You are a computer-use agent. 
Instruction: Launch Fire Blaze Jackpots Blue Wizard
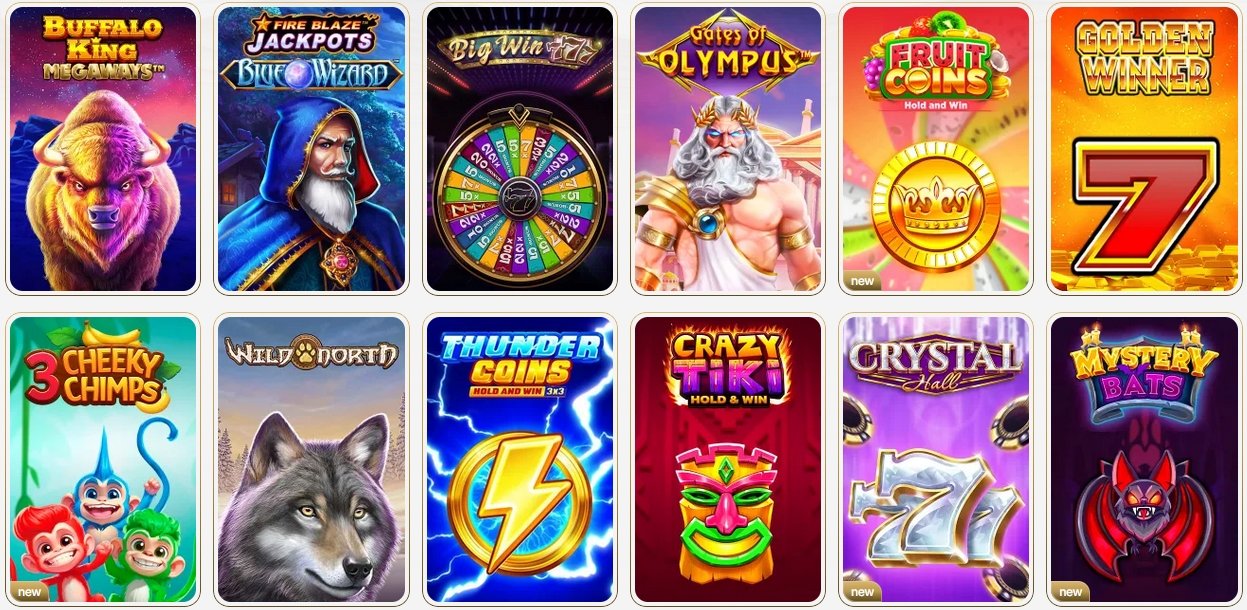[x=311, y=149]
